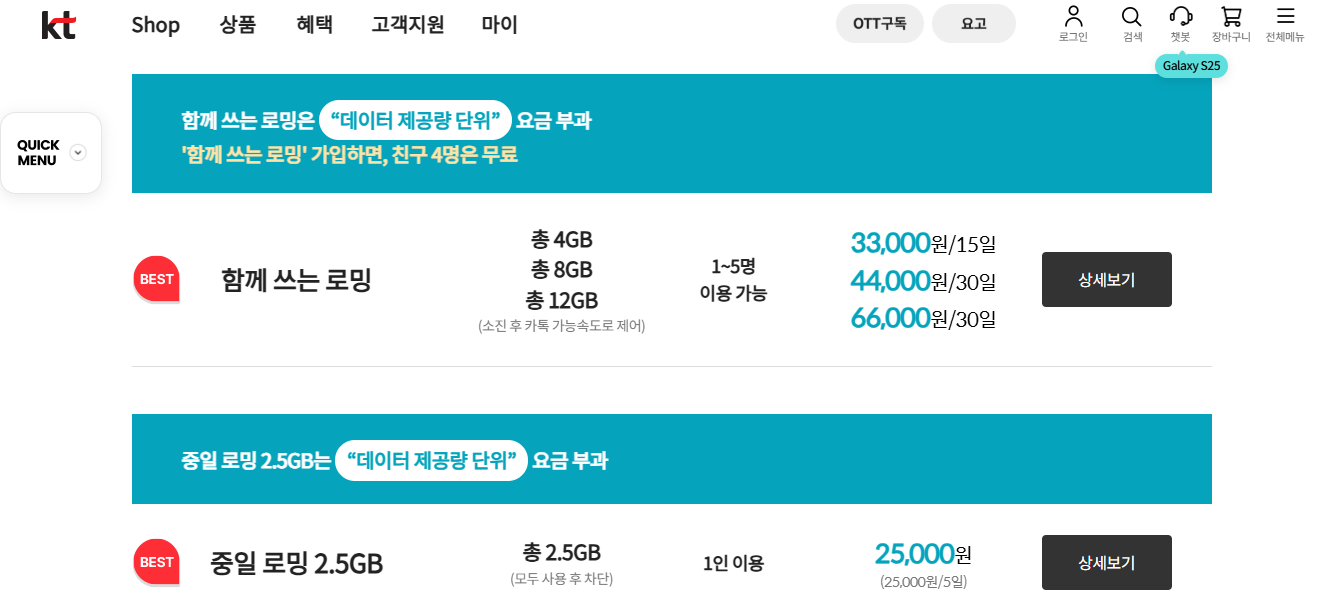The width and height of the screenshot is (1327, 604).
Task: Click the BEST badge on 중일 로밍 2.5GB
Action: (x=156, y=562)
